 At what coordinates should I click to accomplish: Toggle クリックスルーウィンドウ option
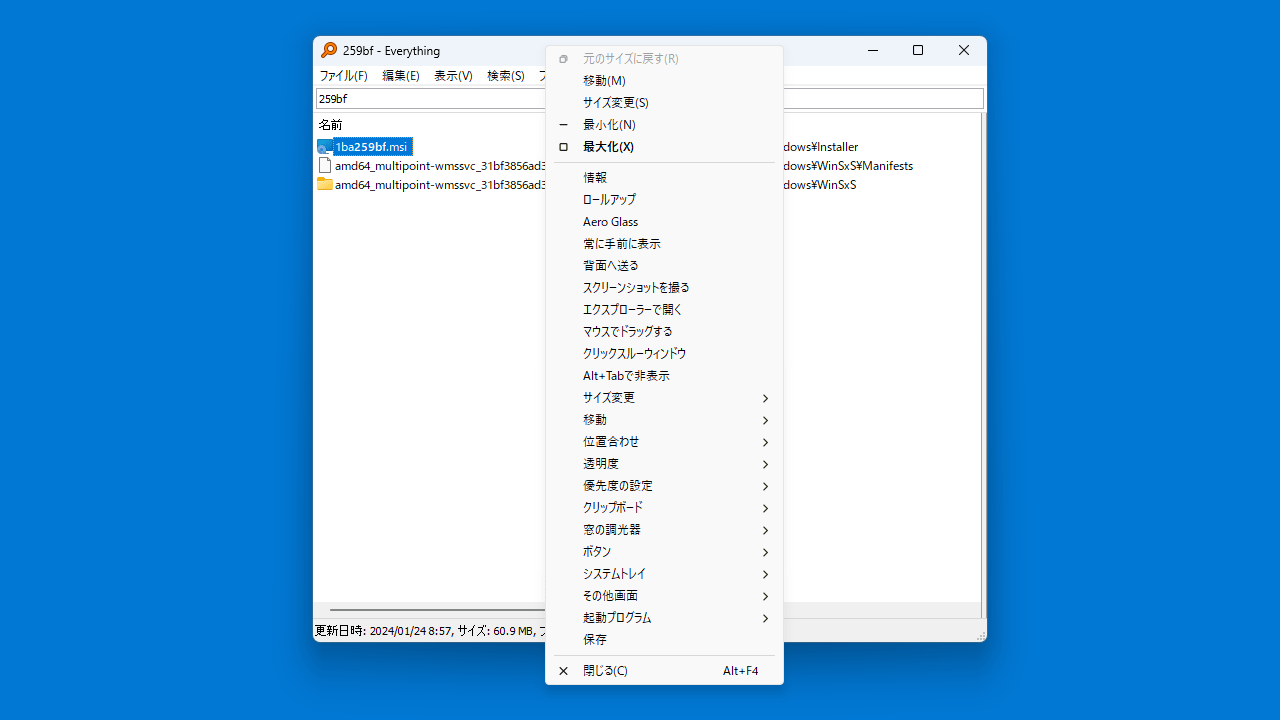(x=664, y=354)
